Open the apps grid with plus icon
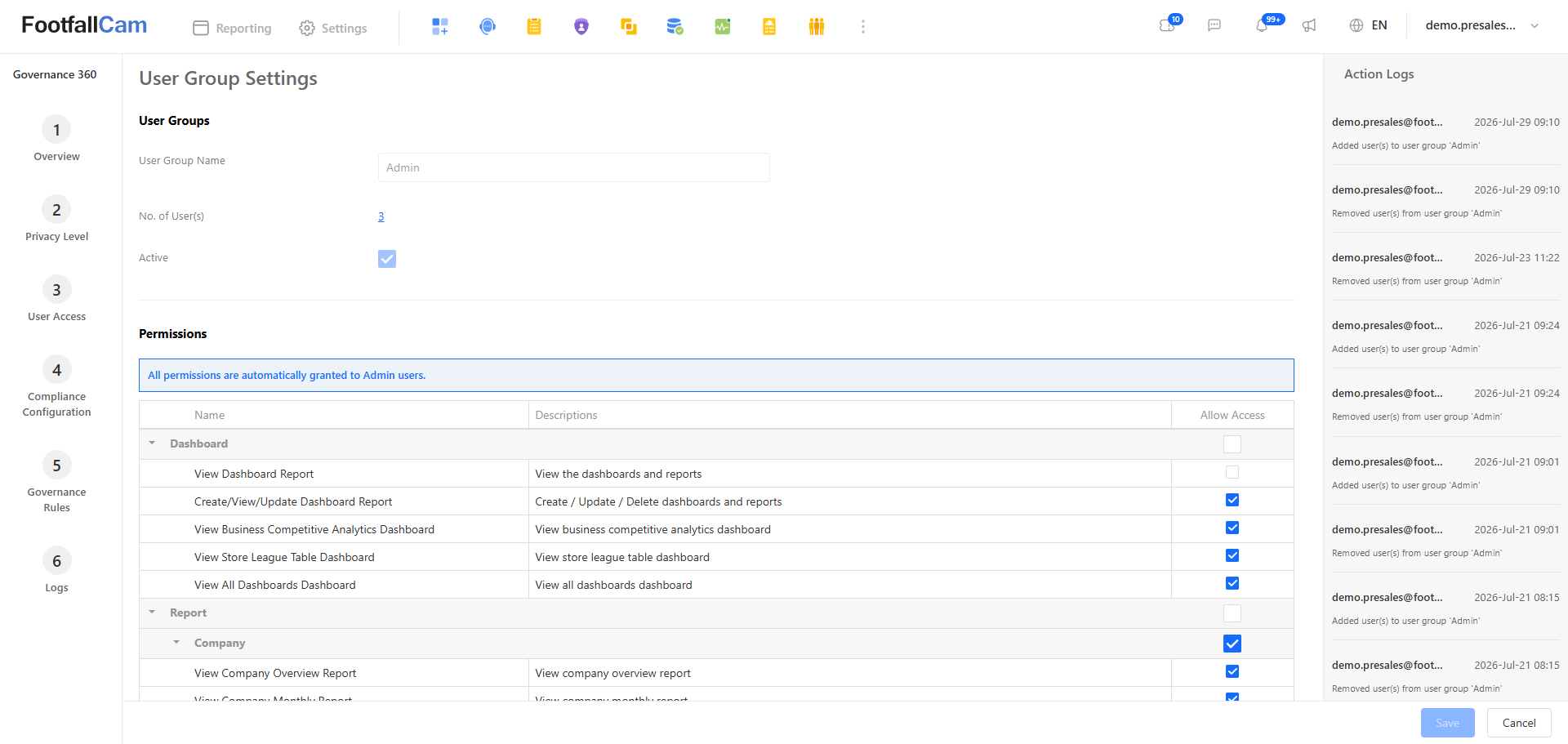1568x744 pixels. [x=440, y=27]
